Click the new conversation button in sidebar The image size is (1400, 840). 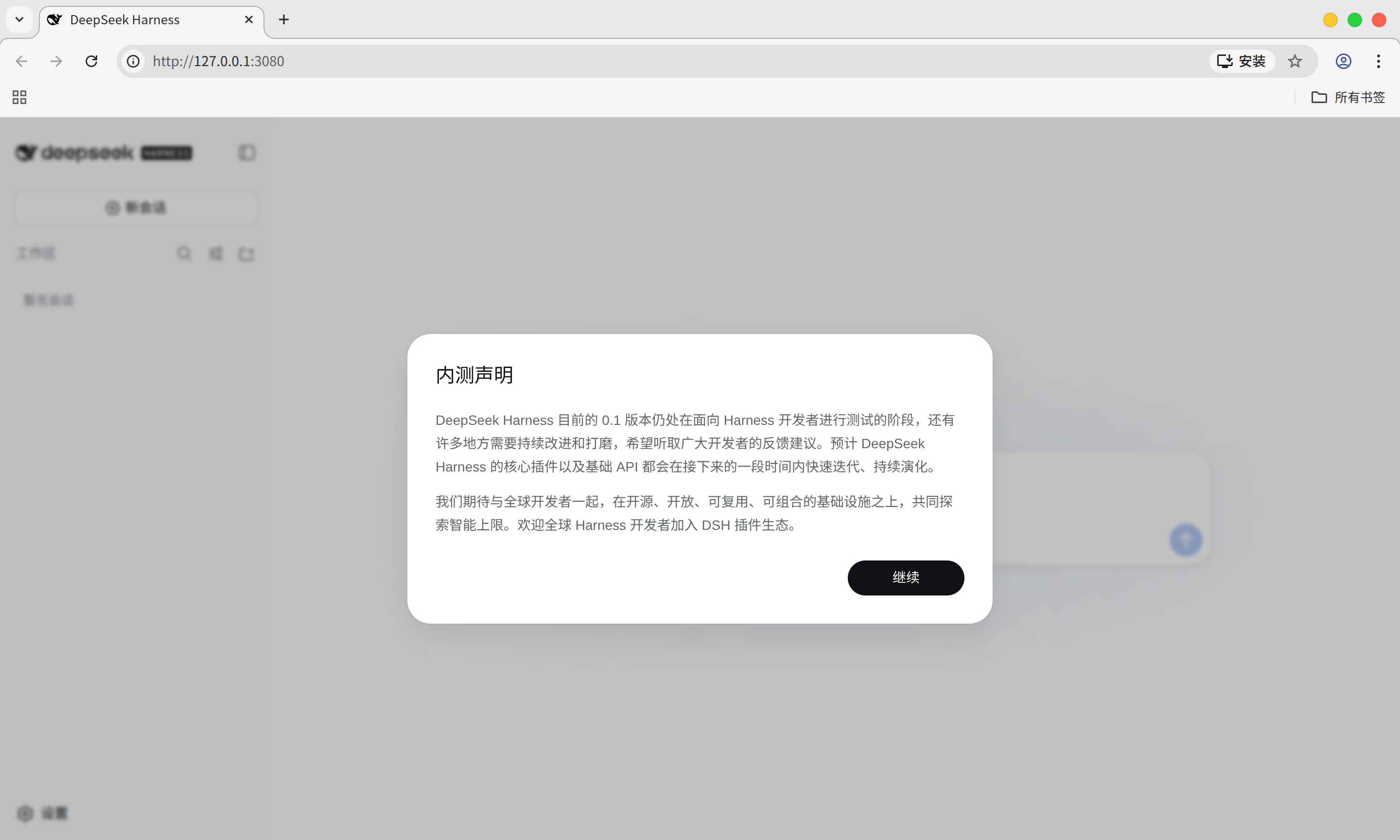(x=136, y=208)
